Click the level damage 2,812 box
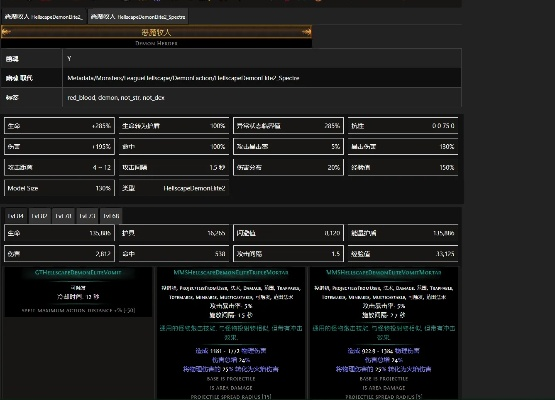This screenshot has width=555, height=400. click(x=59, y=254)
